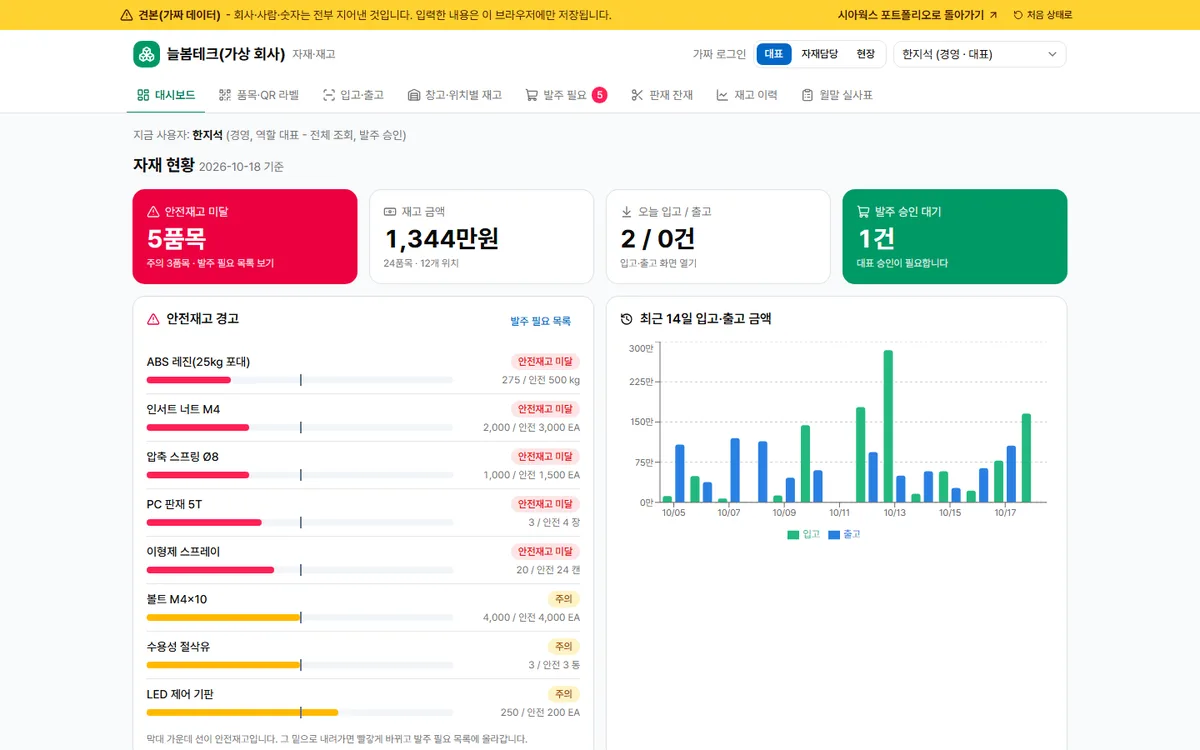The height and width of the screenshot is (750, 1200).
Task: Switch to the 판재 잔재 tab
Action: (662, 95)
